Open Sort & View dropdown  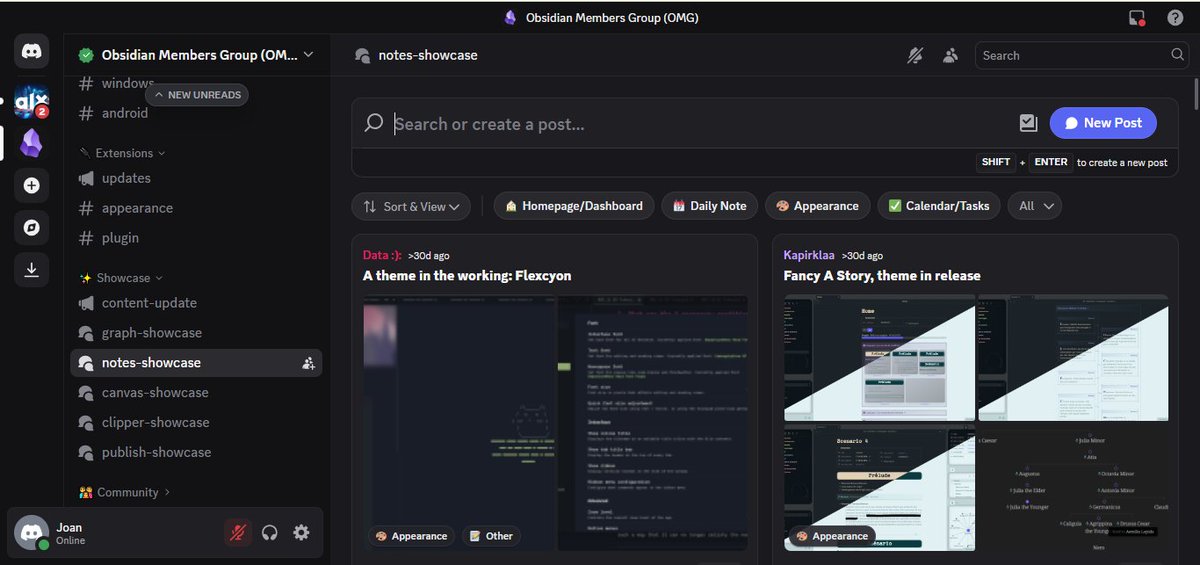pos(411,206)
